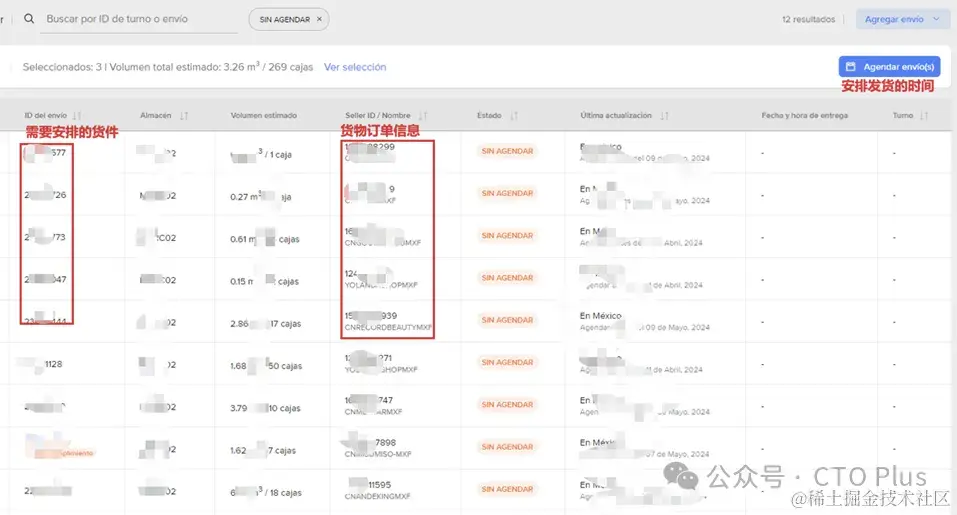The height and width of the screenshot is (515, 957).
Task: Click the calendar icon on Agendar envío(s)
Action: (x=850, y=67)
